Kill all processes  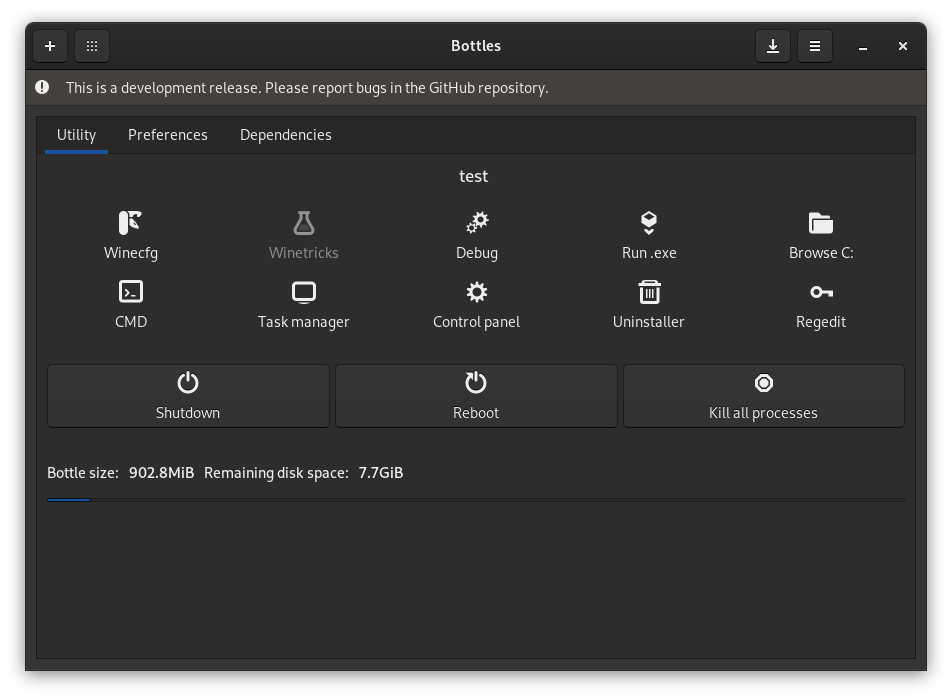point(764,396)
